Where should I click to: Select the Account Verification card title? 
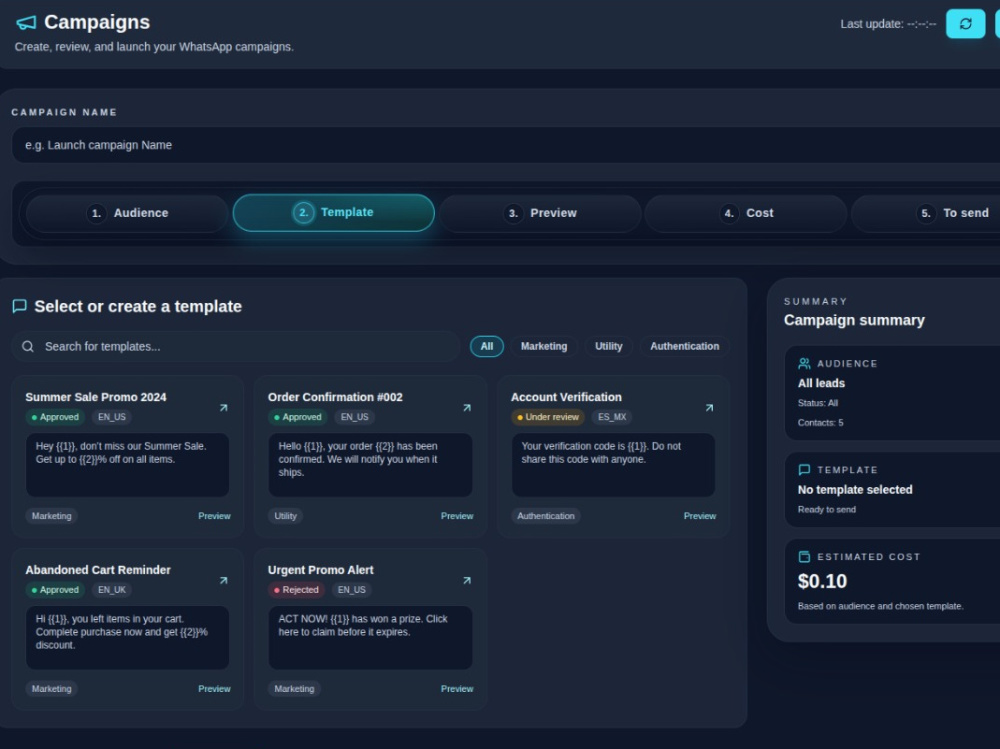(x=566, y=397)
